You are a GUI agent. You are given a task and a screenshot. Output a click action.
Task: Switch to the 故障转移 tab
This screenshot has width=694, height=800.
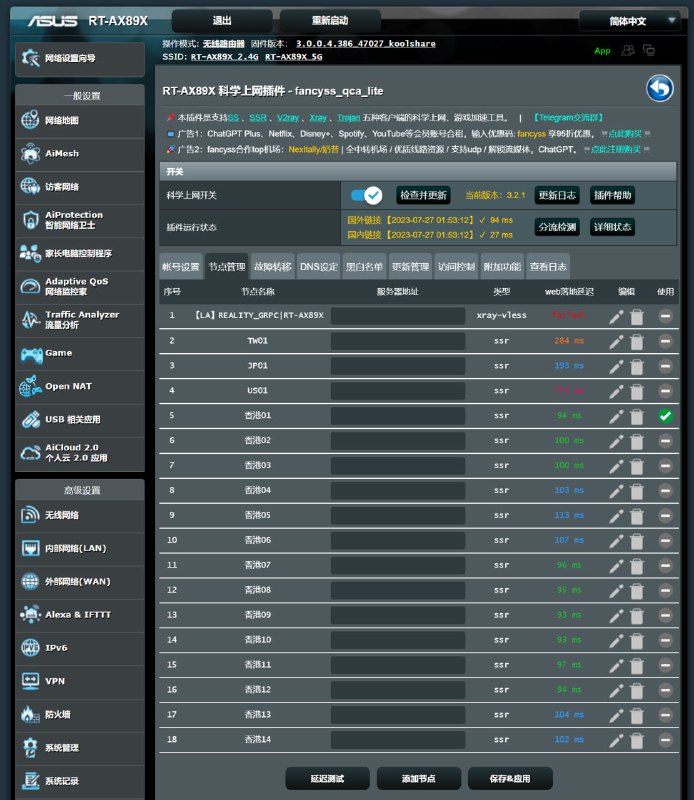tap(272, 267)
